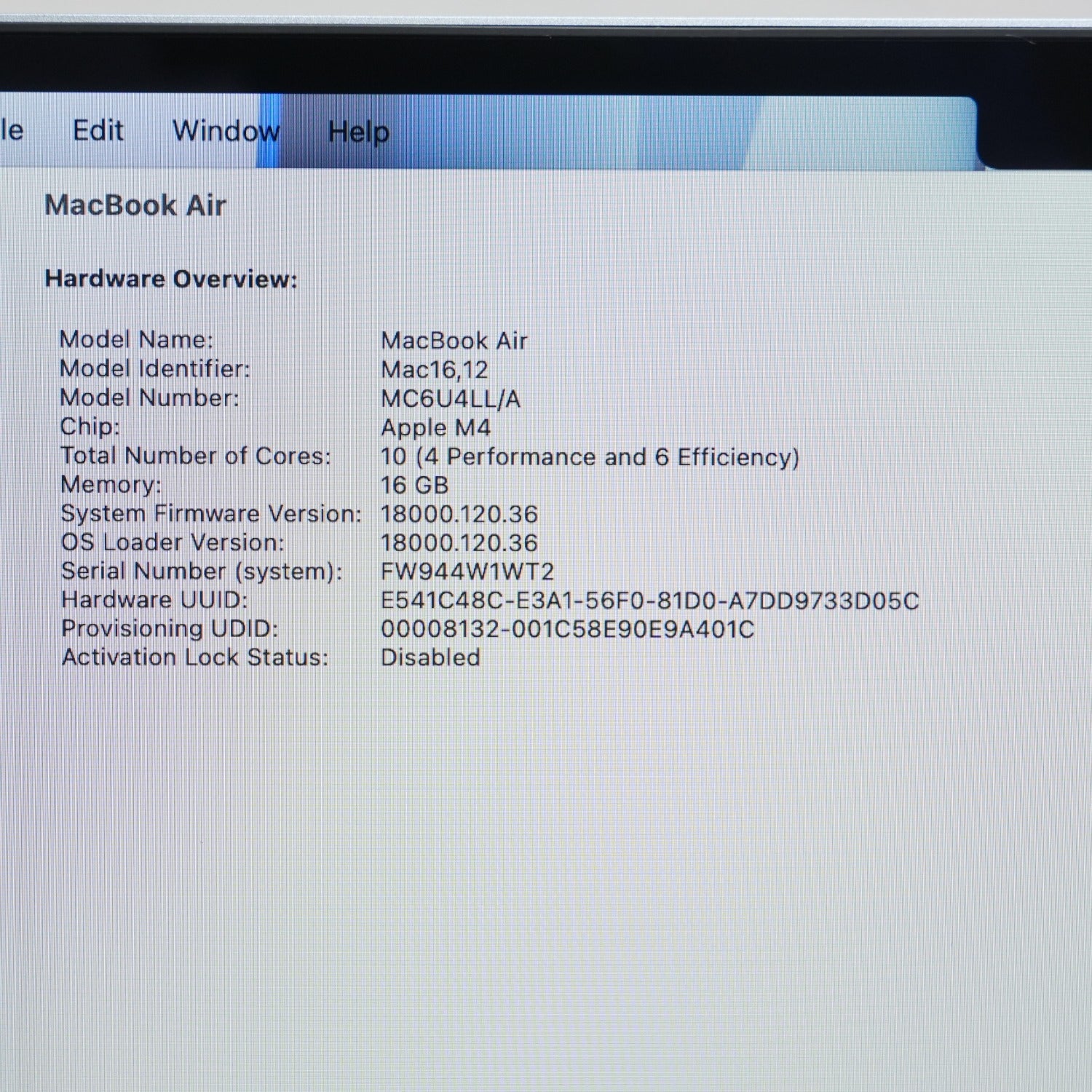Open the Help menu

[358, 132]
